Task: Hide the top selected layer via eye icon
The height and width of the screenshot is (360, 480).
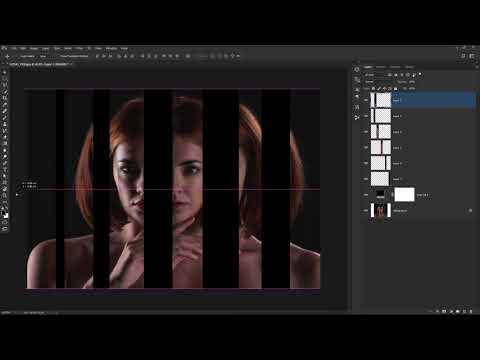Action: coord(366,100)
